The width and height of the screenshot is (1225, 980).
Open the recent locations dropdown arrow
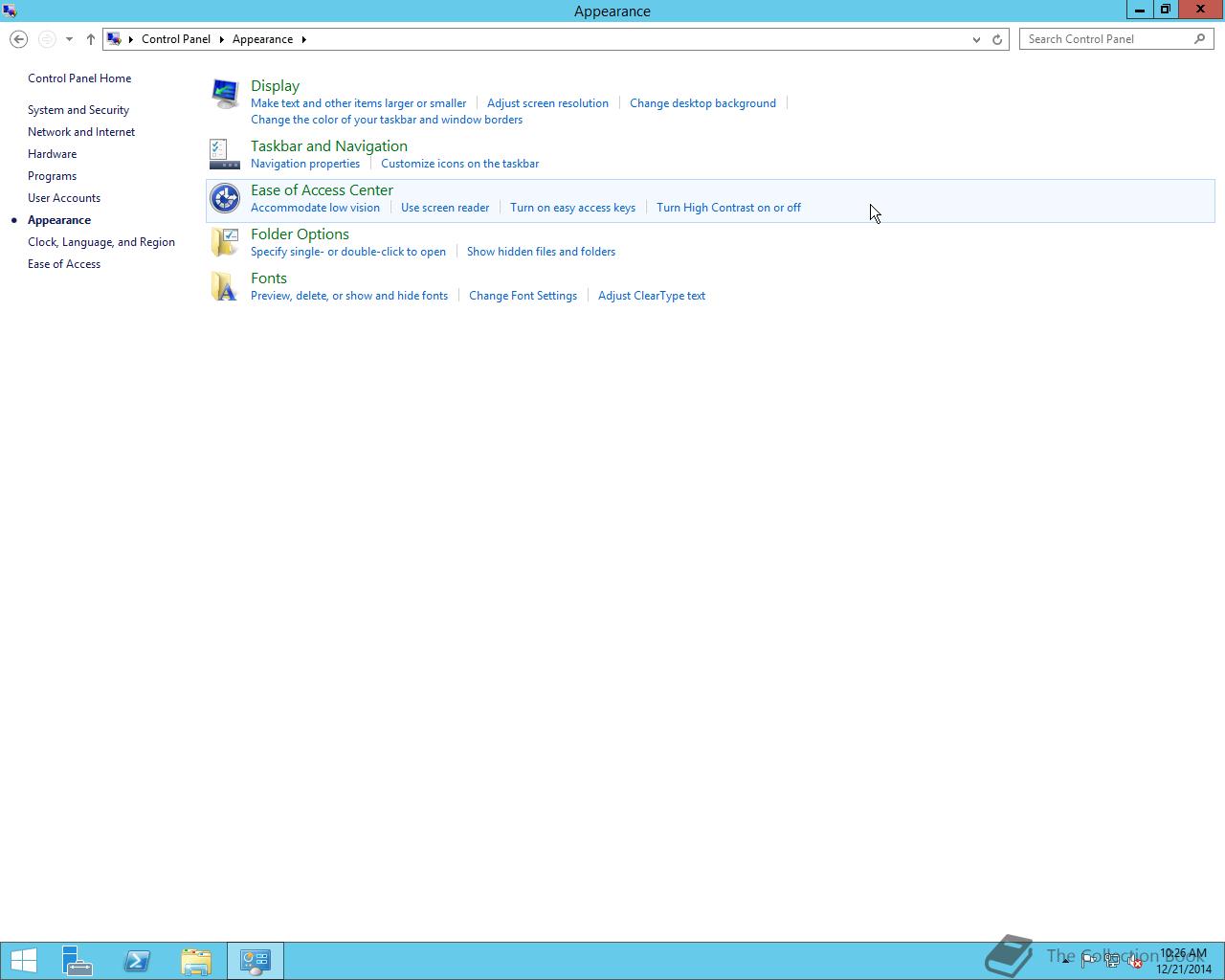pos(69,39)
